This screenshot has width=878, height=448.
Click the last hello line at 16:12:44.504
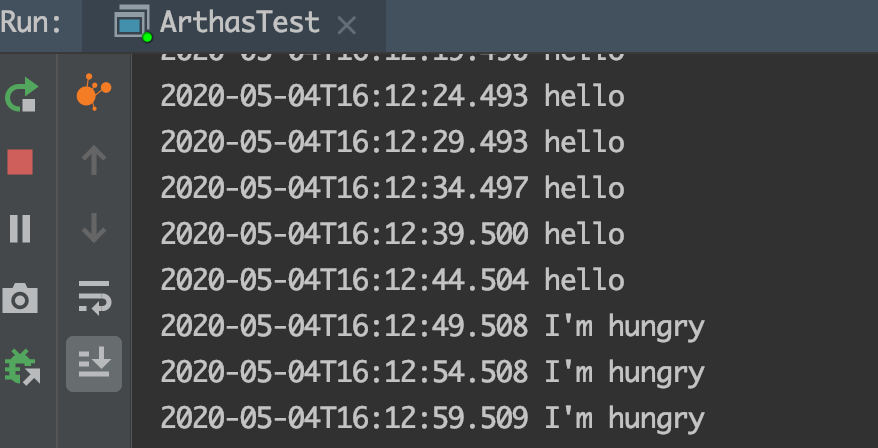(392, 281)
